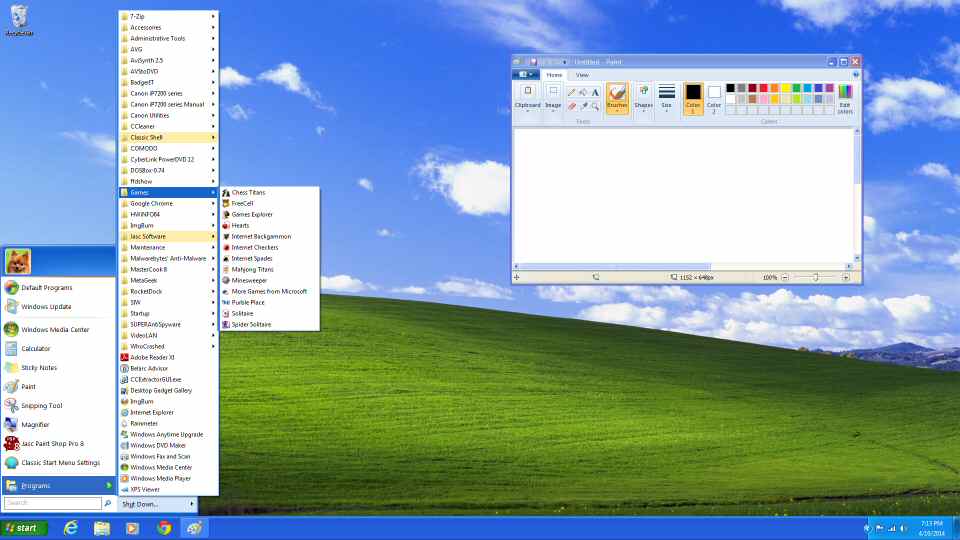This screenshot has height=540, width=960.
Task: Pick the yellow color swatch
Action: [786, 88]
